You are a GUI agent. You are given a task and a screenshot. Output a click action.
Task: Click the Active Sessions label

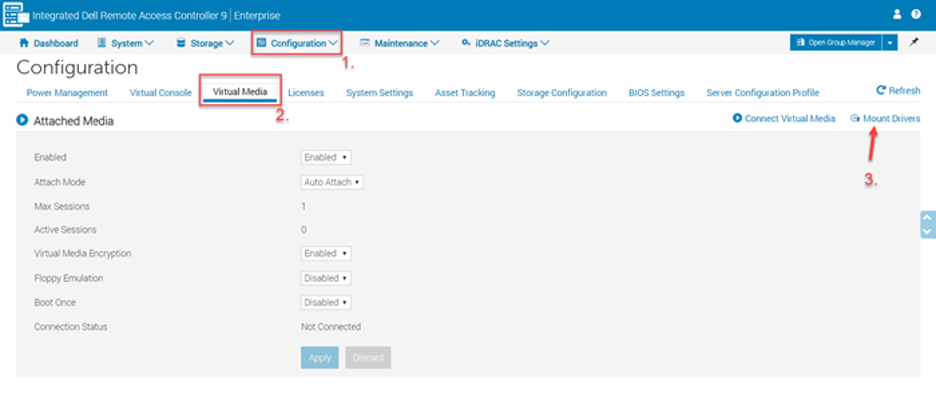65,229
